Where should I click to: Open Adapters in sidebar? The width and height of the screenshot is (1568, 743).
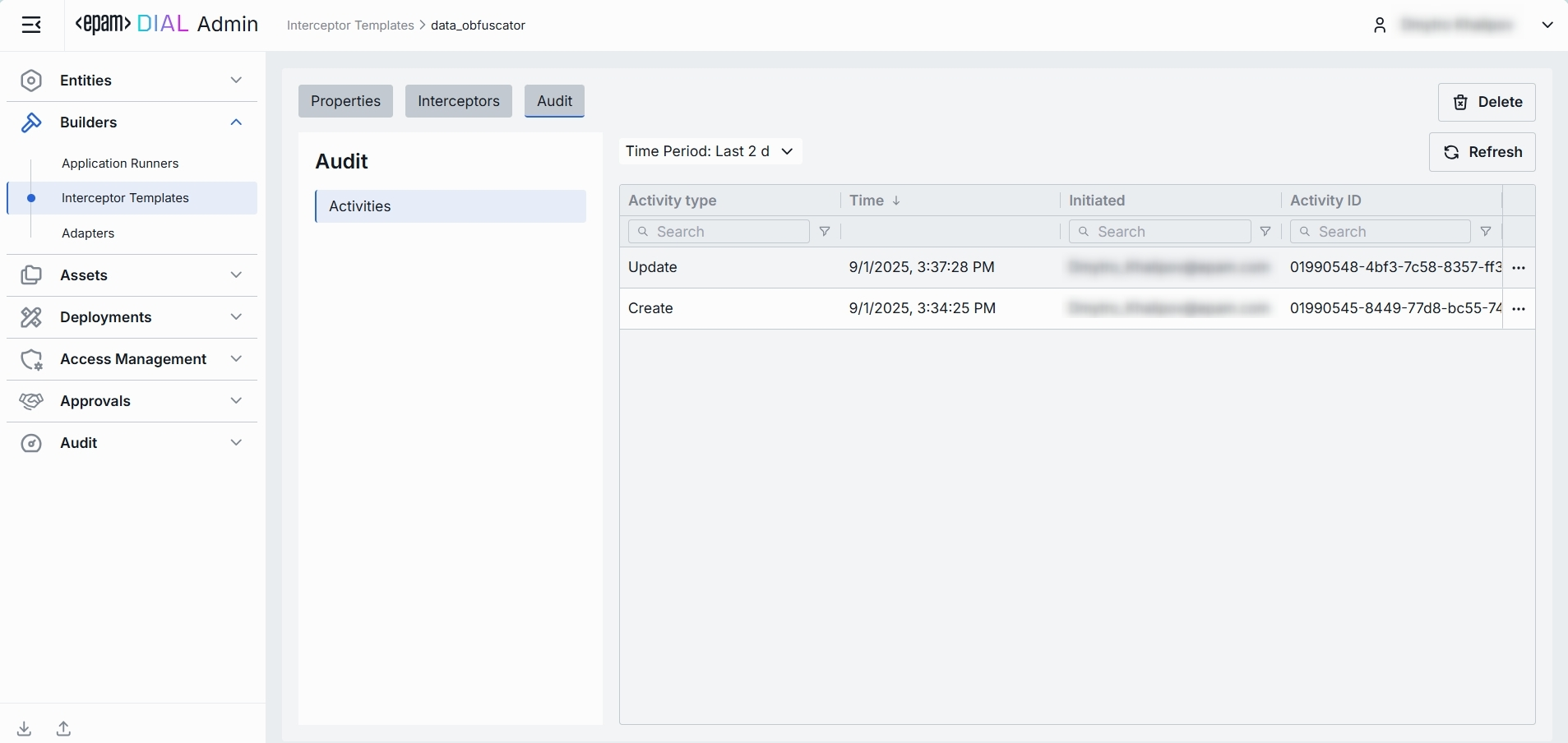88,233
